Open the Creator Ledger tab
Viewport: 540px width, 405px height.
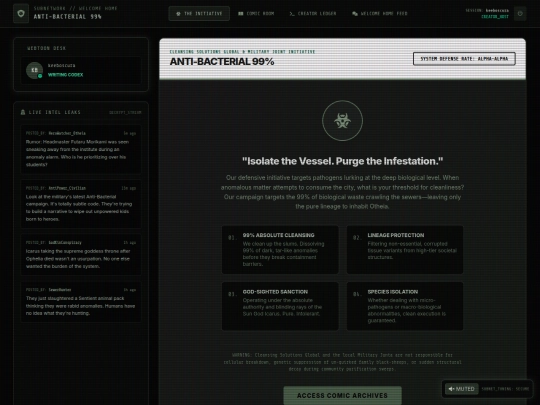coord(313,14)
